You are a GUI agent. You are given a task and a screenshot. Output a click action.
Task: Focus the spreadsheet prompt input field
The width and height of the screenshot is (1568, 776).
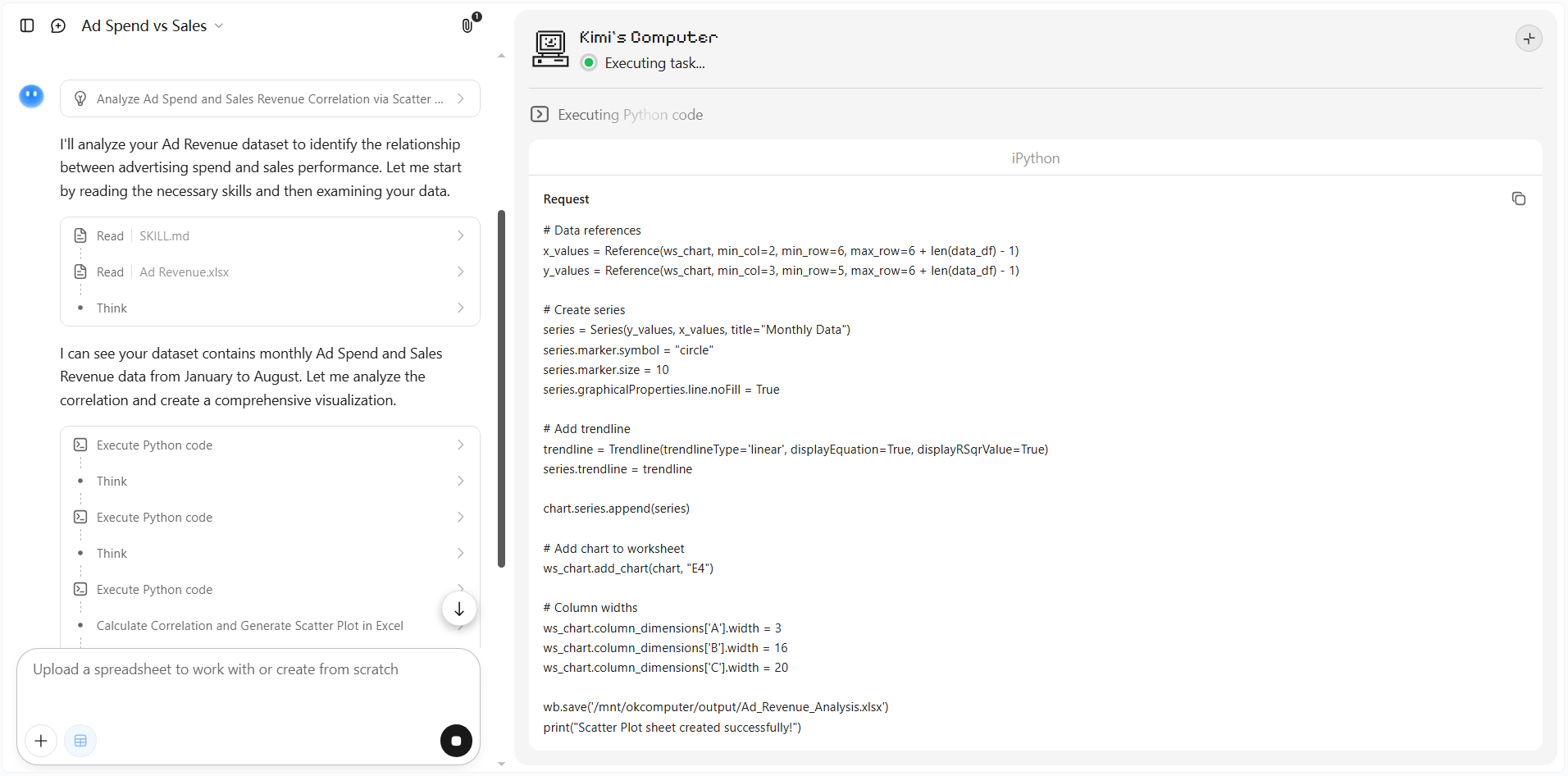pyautogui.click(x=248, y=684)
